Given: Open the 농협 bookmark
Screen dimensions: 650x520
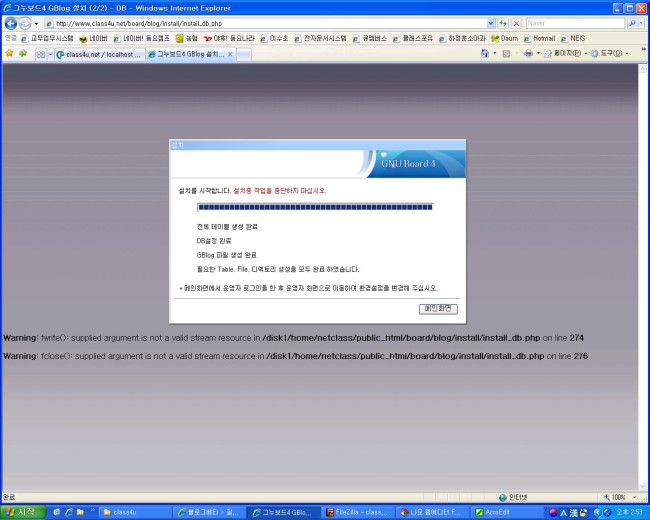Looking at the screenshot, I should click(x=187, y=39).
